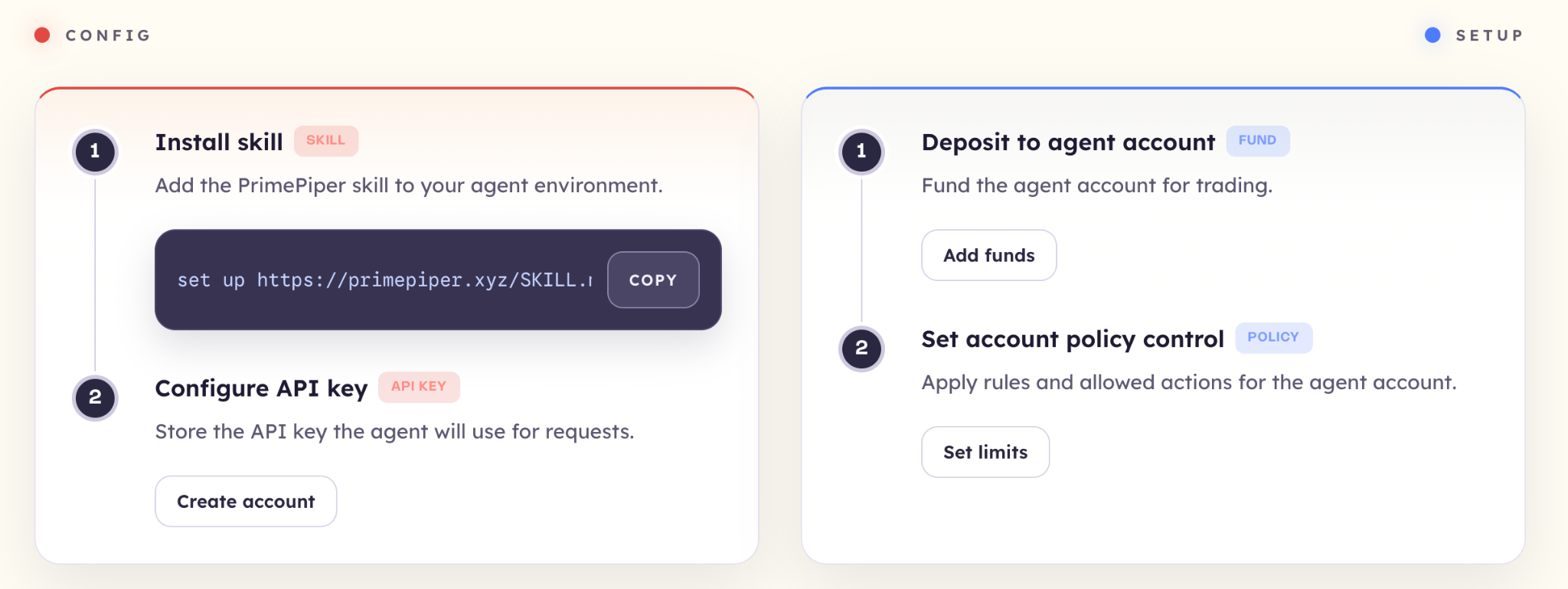Click the blue SETUP dot indicator

click(x=1432, y=35)
